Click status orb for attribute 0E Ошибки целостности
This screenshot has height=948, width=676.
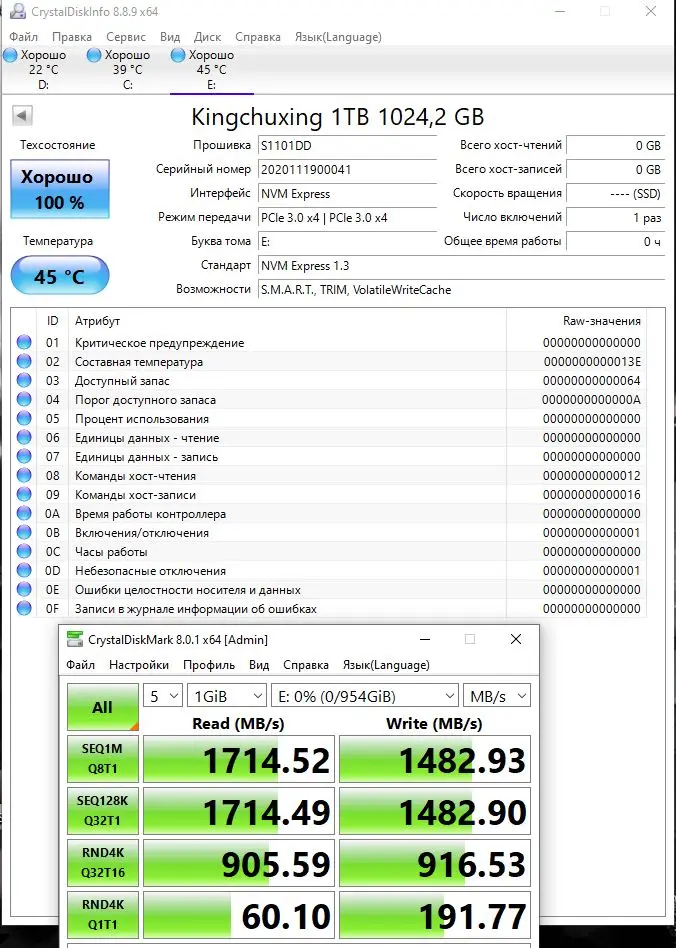24,589
